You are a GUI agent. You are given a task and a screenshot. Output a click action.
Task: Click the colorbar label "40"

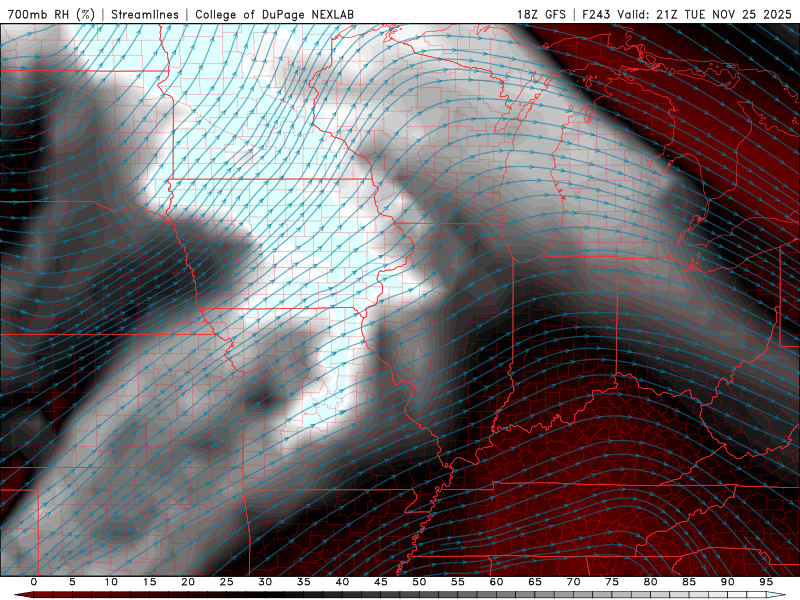tap(342, 582)
